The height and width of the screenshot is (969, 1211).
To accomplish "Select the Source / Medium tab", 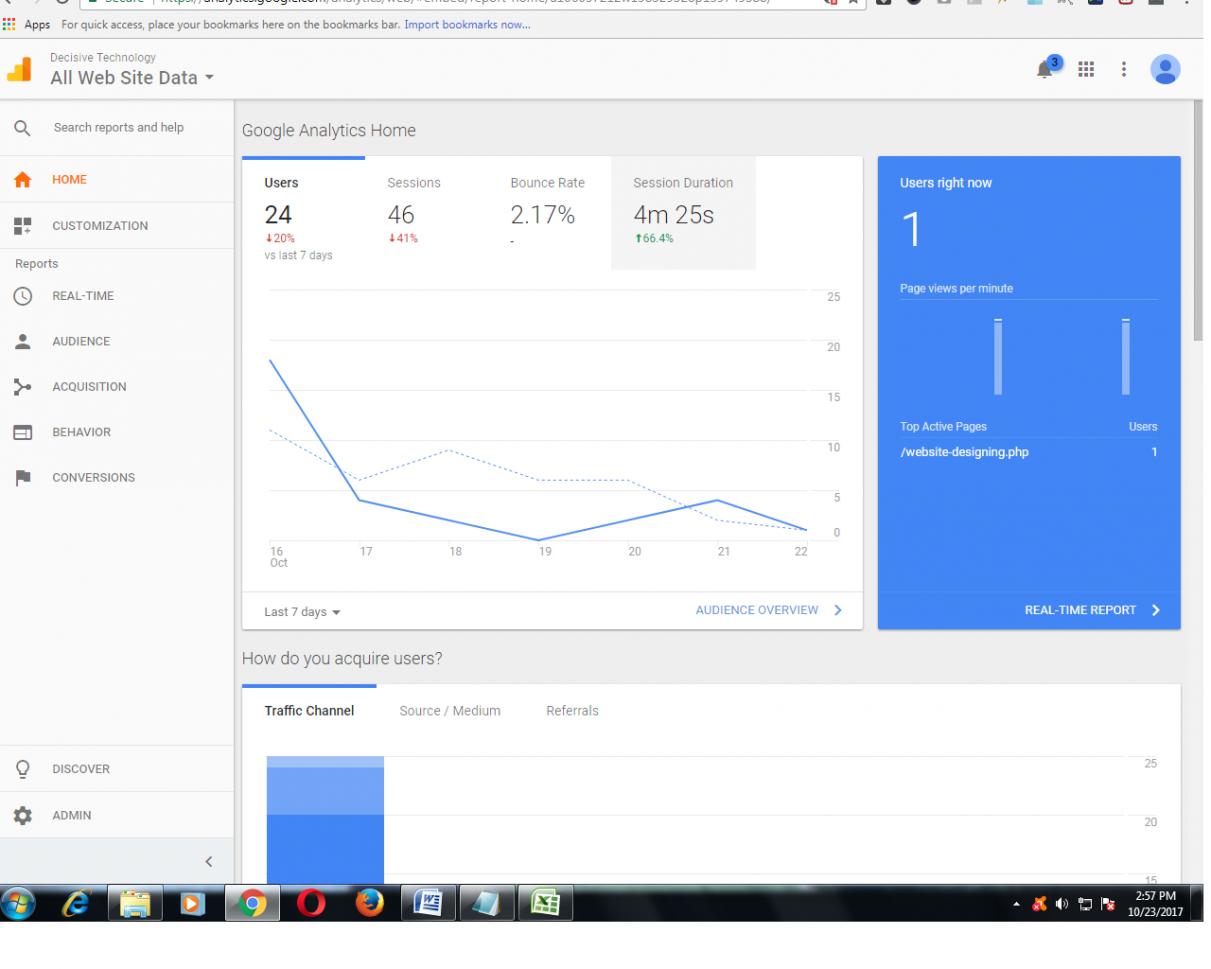I will (x=449, y=711).
